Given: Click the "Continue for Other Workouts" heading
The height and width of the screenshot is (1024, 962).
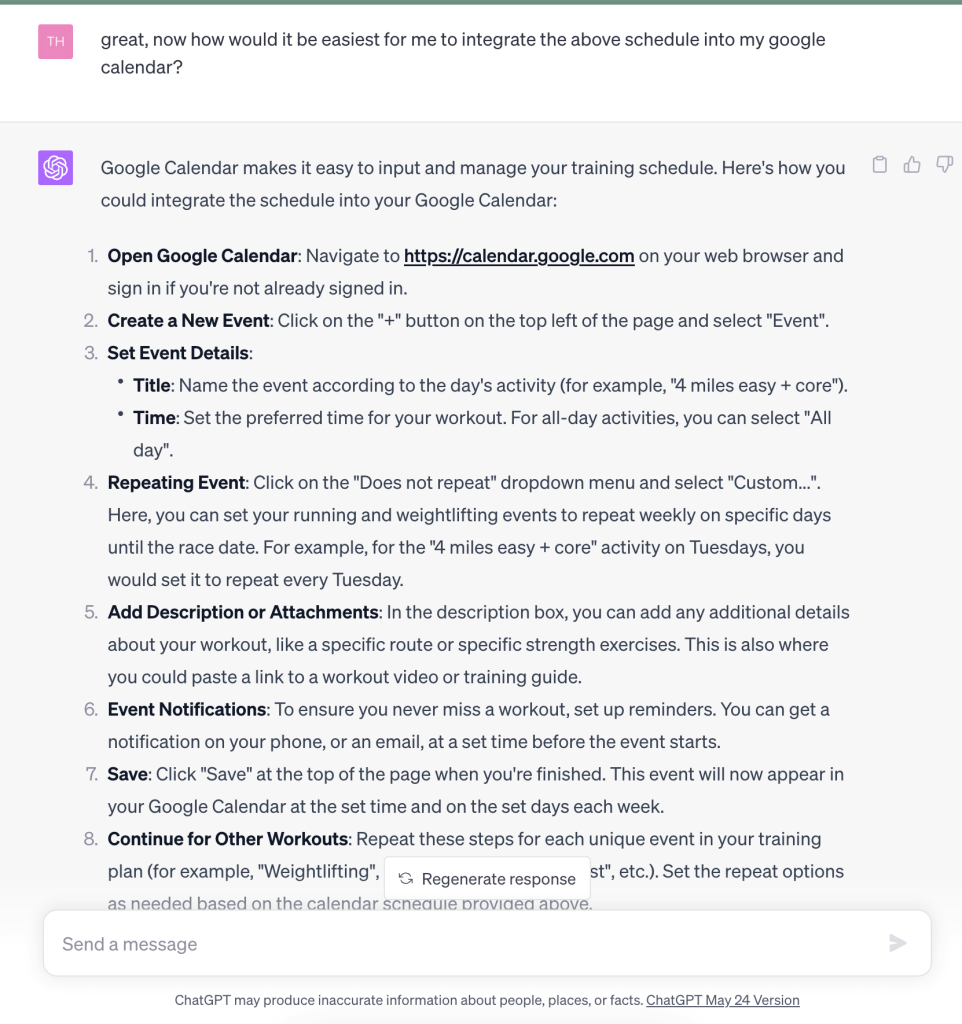Looking at the screenshot, I should 229,839.
